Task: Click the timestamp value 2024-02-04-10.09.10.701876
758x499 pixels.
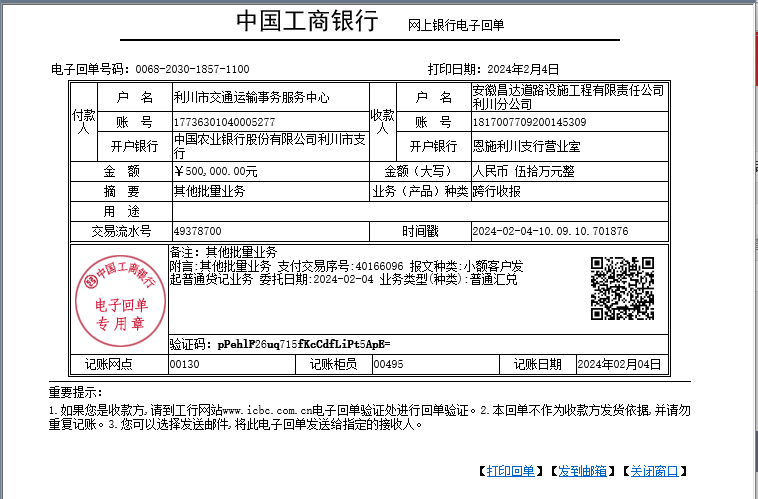Action: pyautogui.click(x=550, y=231)
